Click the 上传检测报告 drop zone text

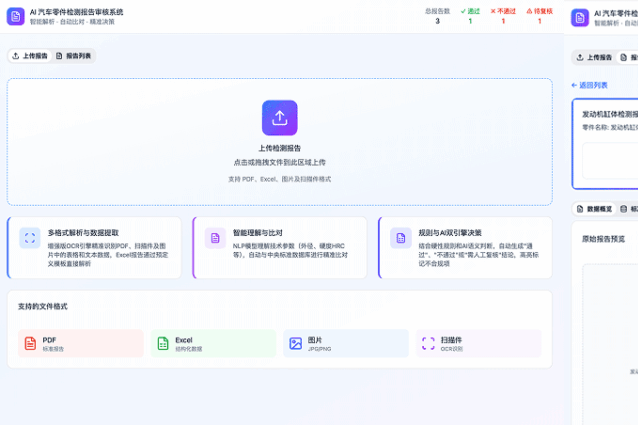(x=279, y=147)
